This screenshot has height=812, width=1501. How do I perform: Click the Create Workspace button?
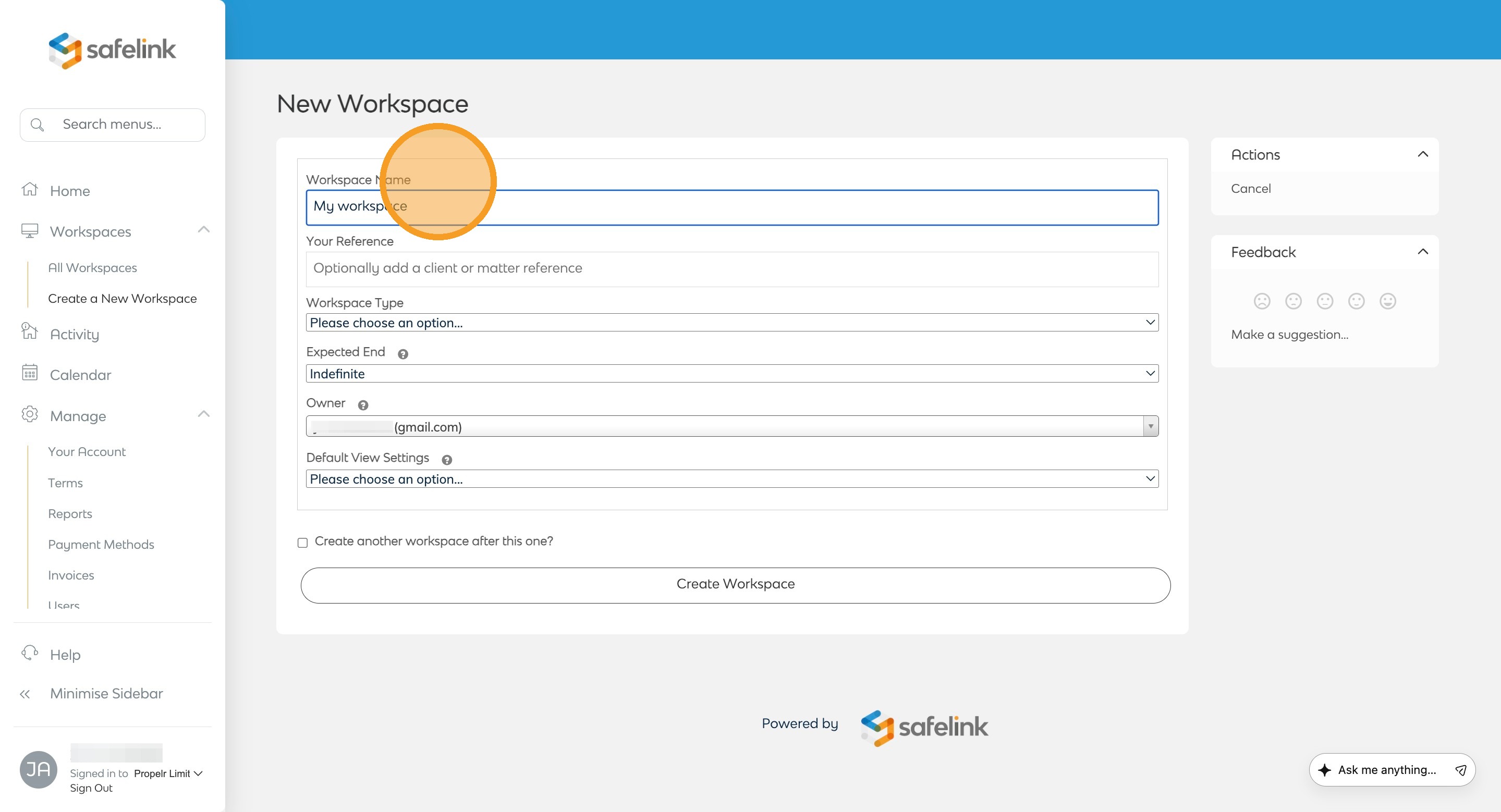click(x=735, y=585)
